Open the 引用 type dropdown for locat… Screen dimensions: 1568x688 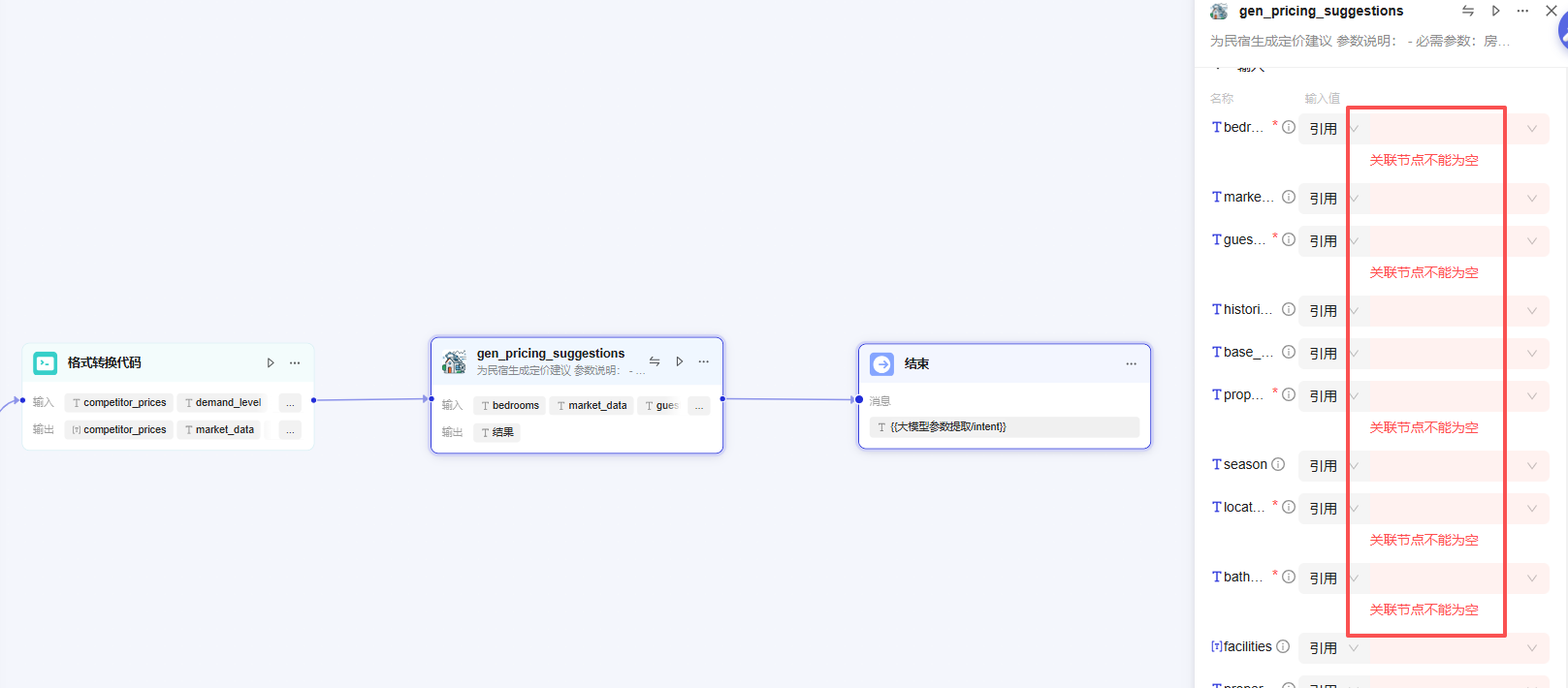[1333, 508]
